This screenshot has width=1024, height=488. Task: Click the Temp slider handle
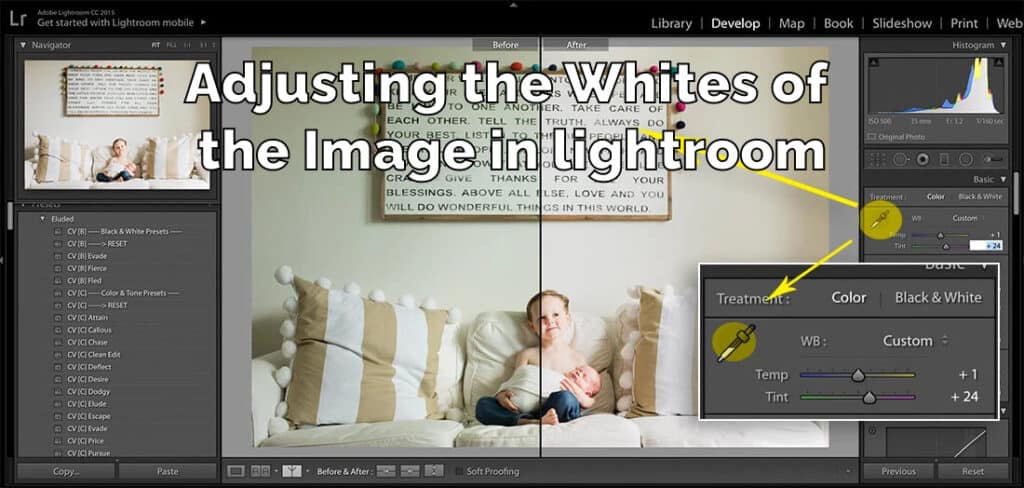(940, 235)
